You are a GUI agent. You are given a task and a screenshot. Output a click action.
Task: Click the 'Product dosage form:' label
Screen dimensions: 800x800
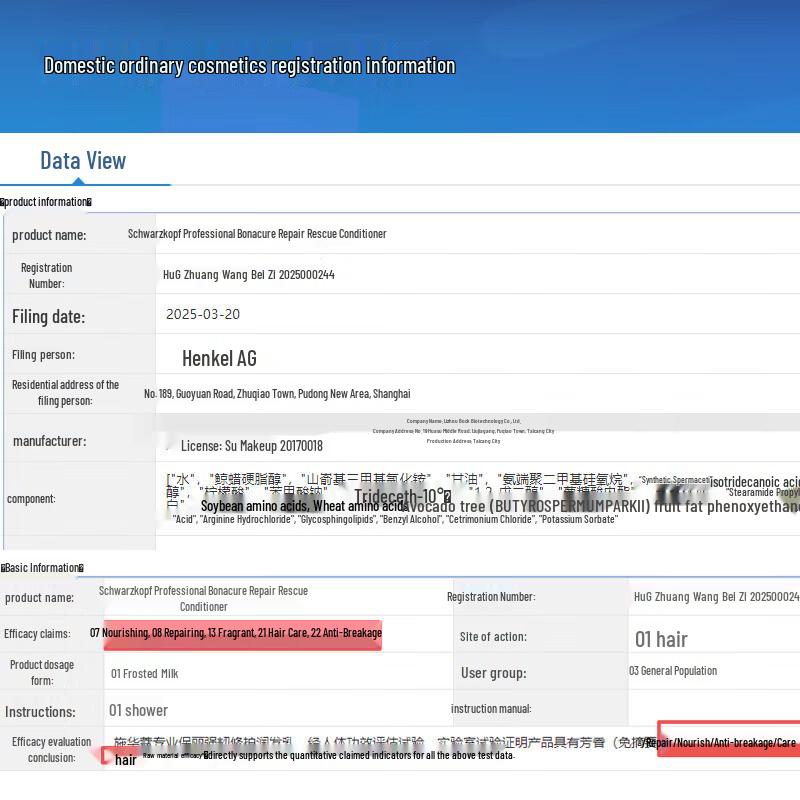tap(42, 672)
